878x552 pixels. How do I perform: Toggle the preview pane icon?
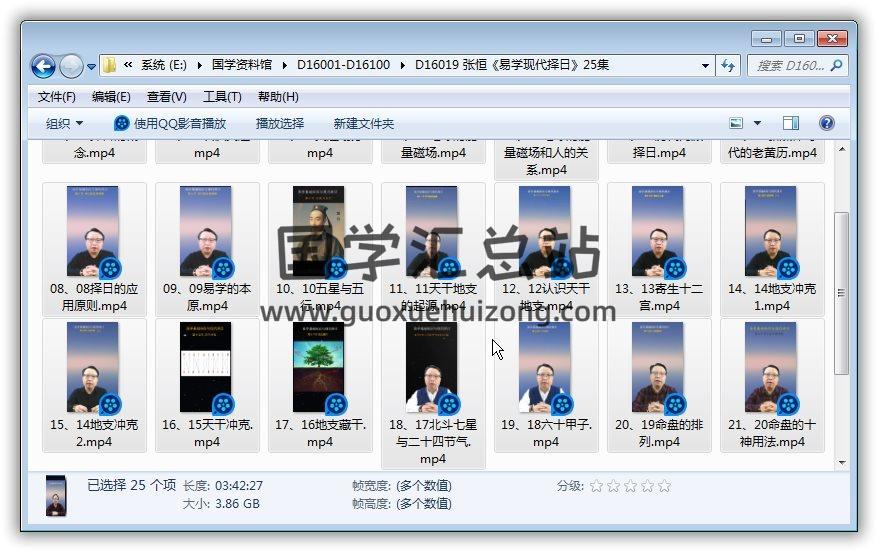tap(791, 123)
